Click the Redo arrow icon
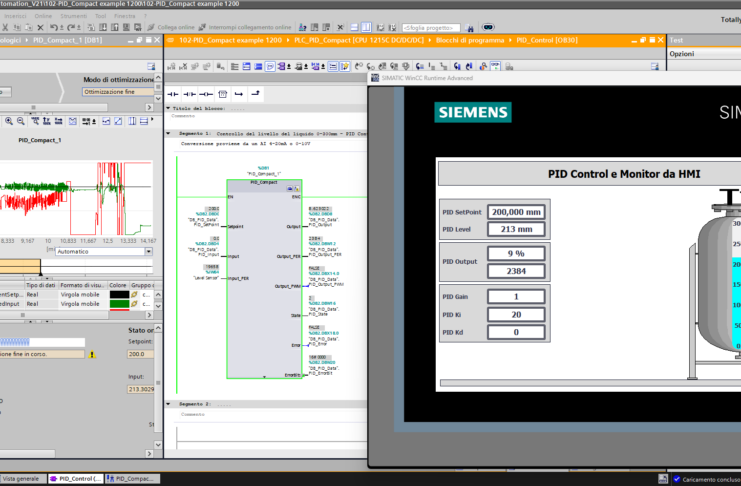 pos(72,27)
